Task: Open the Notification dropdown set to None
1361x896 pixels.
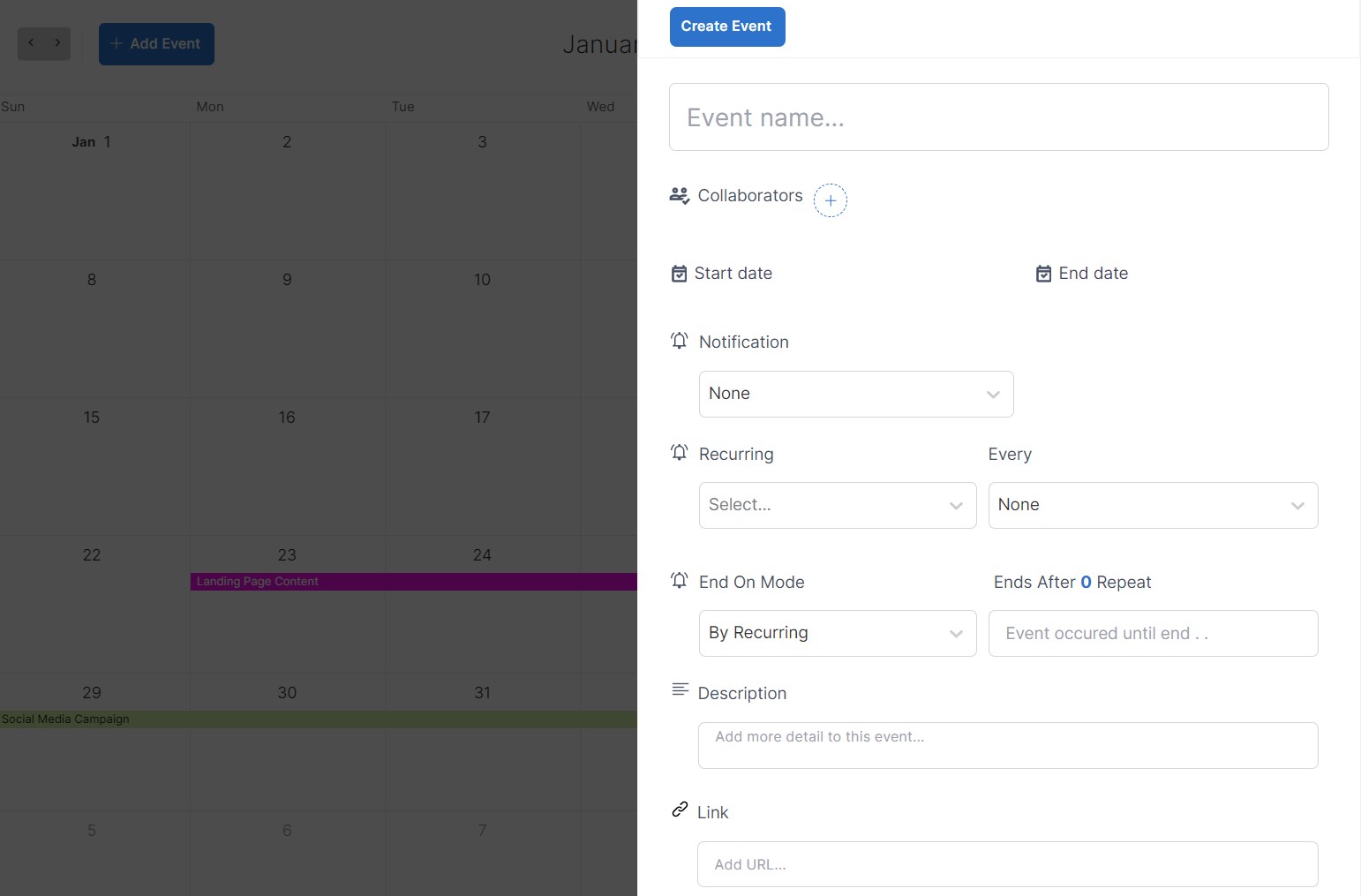Action: coord(856,394)
